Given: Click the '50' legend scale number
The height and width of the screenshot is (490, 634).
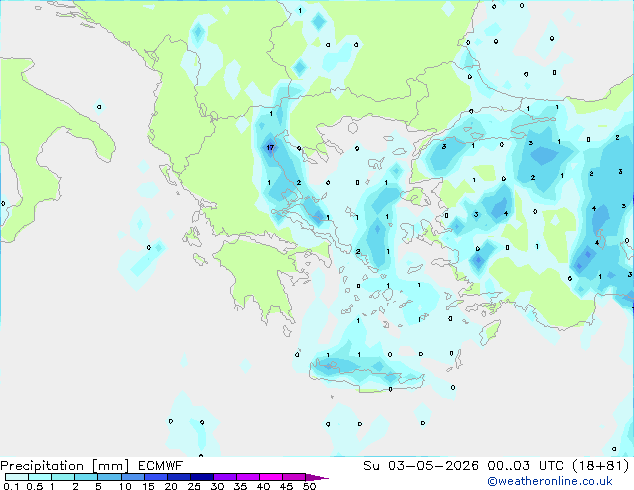Looking at the screenshot, I should tap(309, 486).
